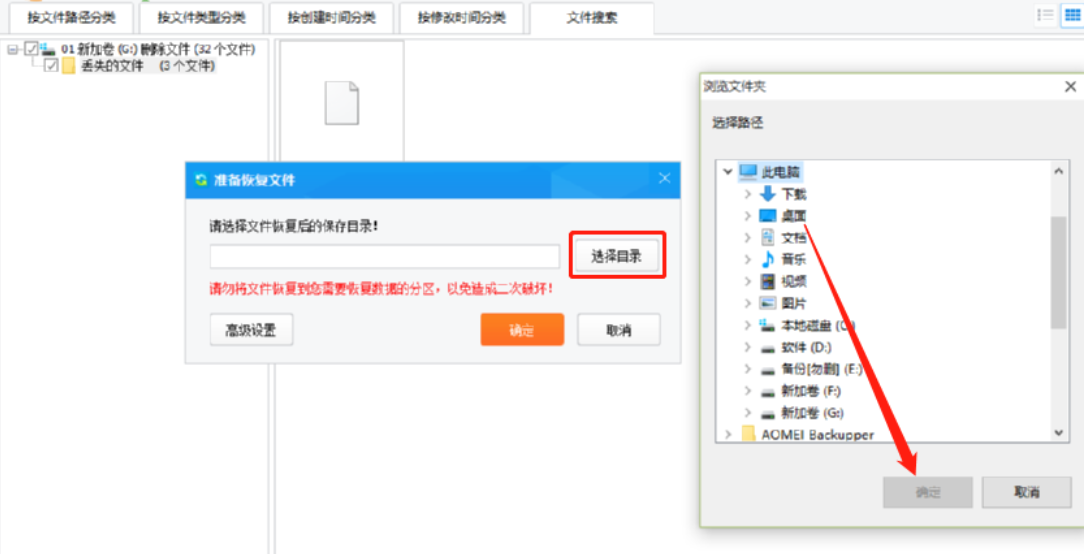This screenshot has height=554, width=1087.
Task: Click the 此电脑 computer icon
Action: [x=748, y=171]
